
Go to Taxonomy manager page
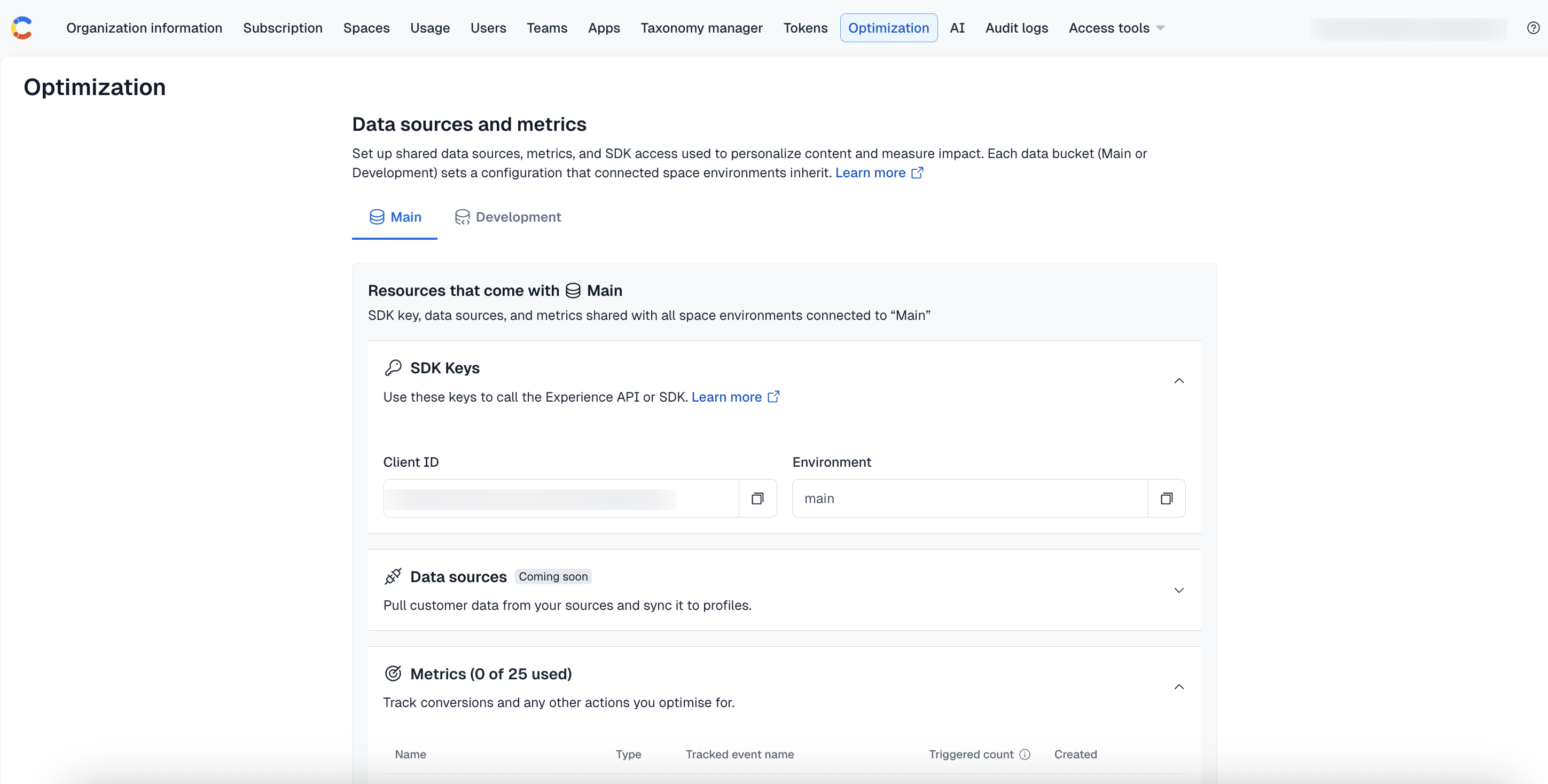[x=701, y=28]
